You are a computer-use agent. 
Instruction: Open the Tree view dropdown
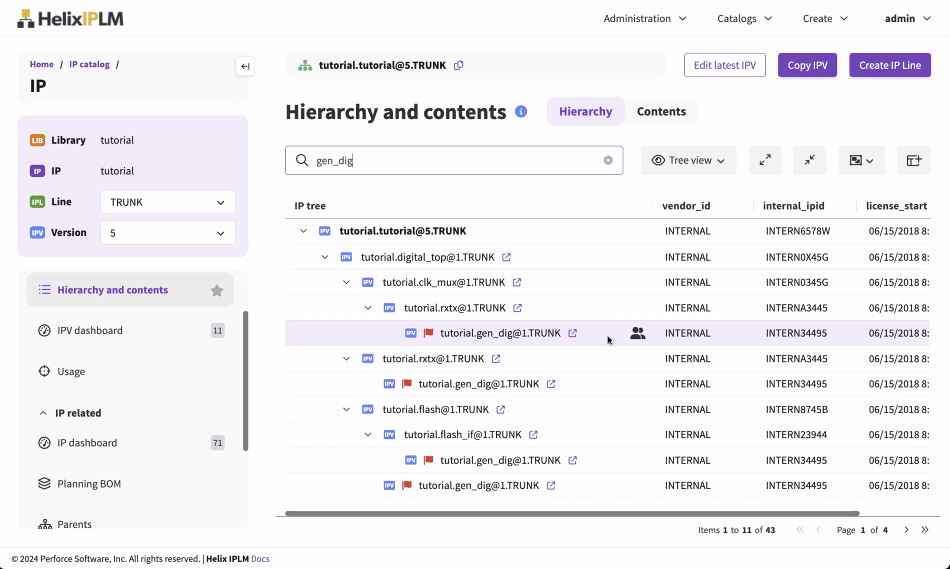coord(688,160)
